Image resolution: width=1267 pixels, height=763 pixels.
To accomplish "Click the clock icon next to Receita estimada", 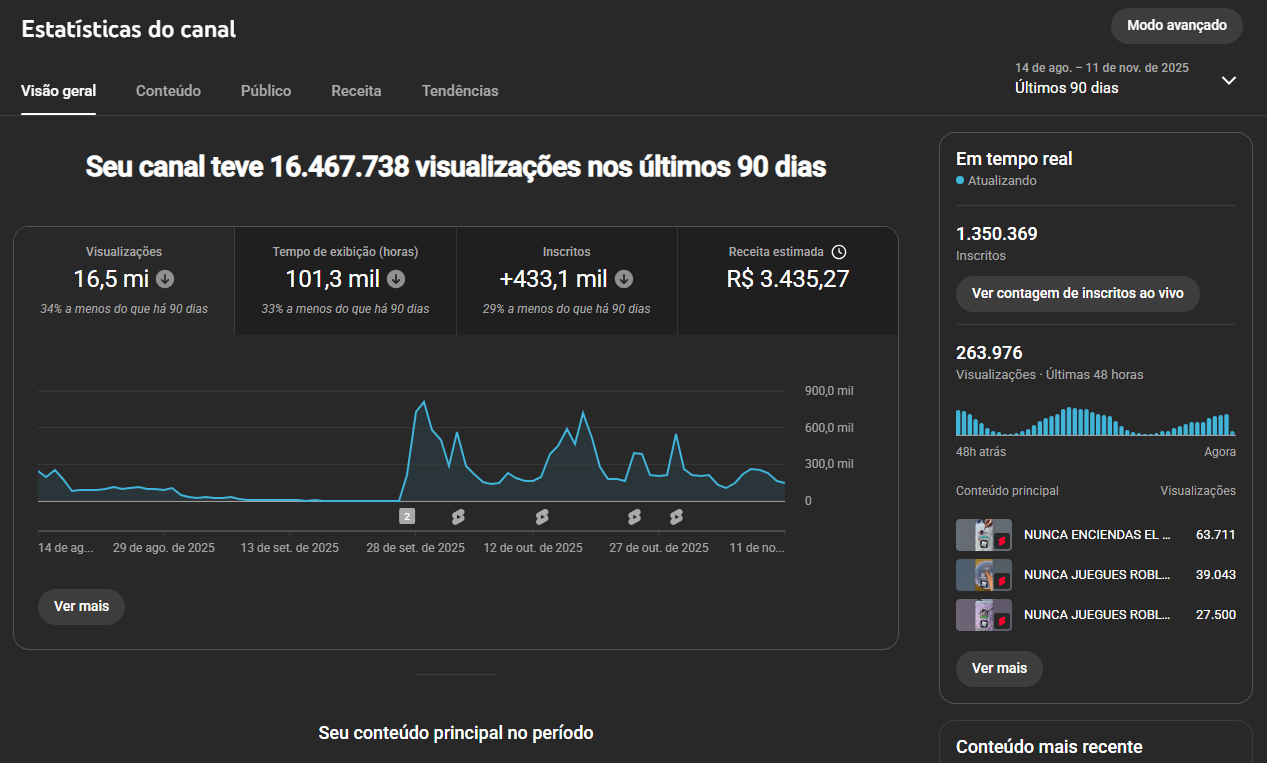I will (839, 252).
